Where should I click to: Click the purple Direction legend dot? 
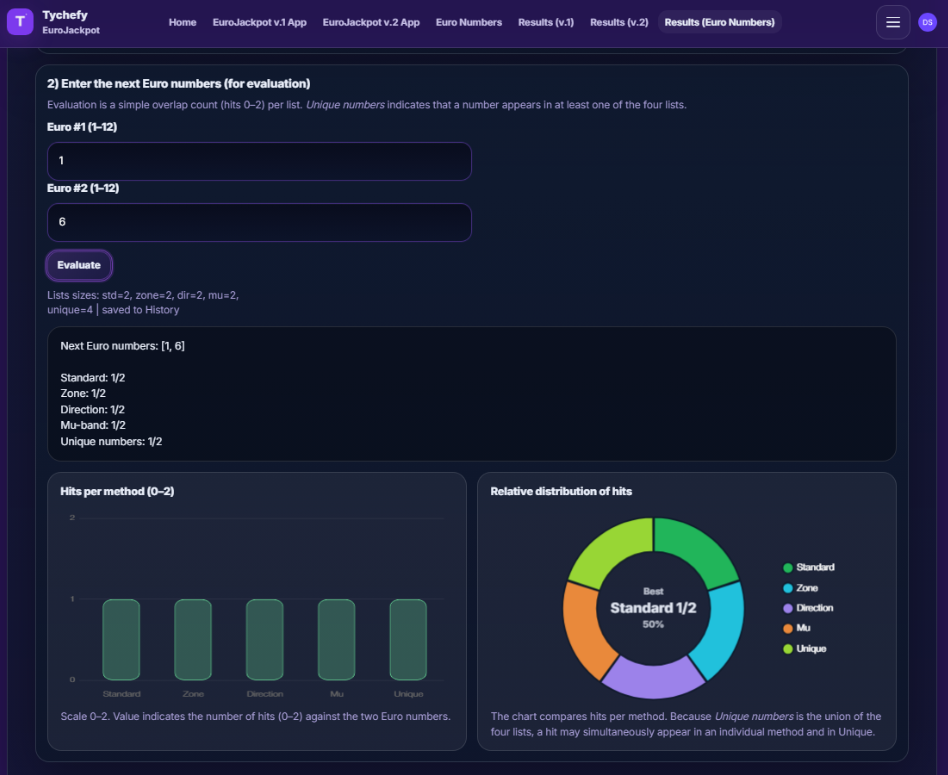click(x=788, y=608)
